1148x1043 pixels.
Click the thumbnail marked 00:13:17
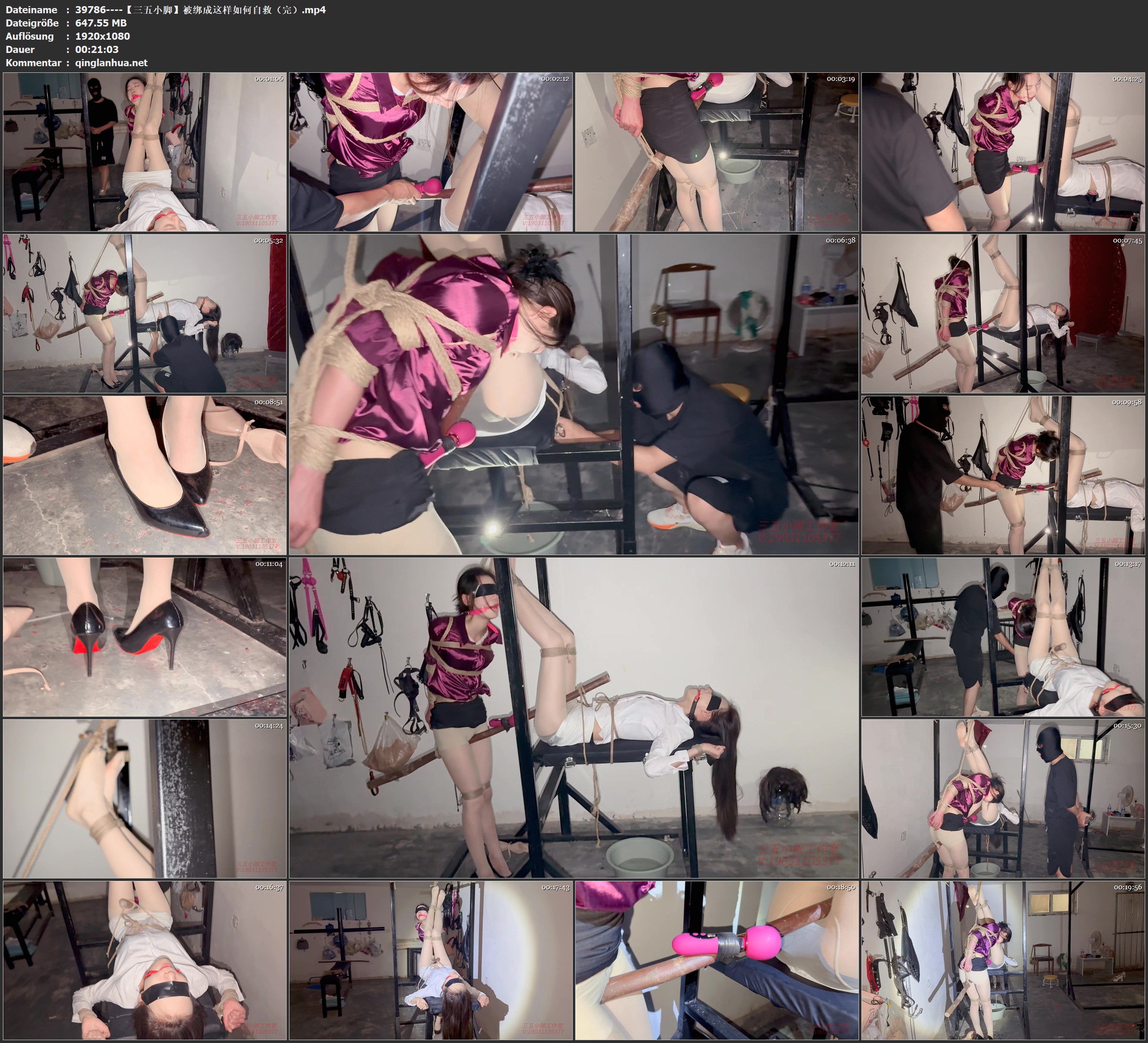(x=1003, y=637)
